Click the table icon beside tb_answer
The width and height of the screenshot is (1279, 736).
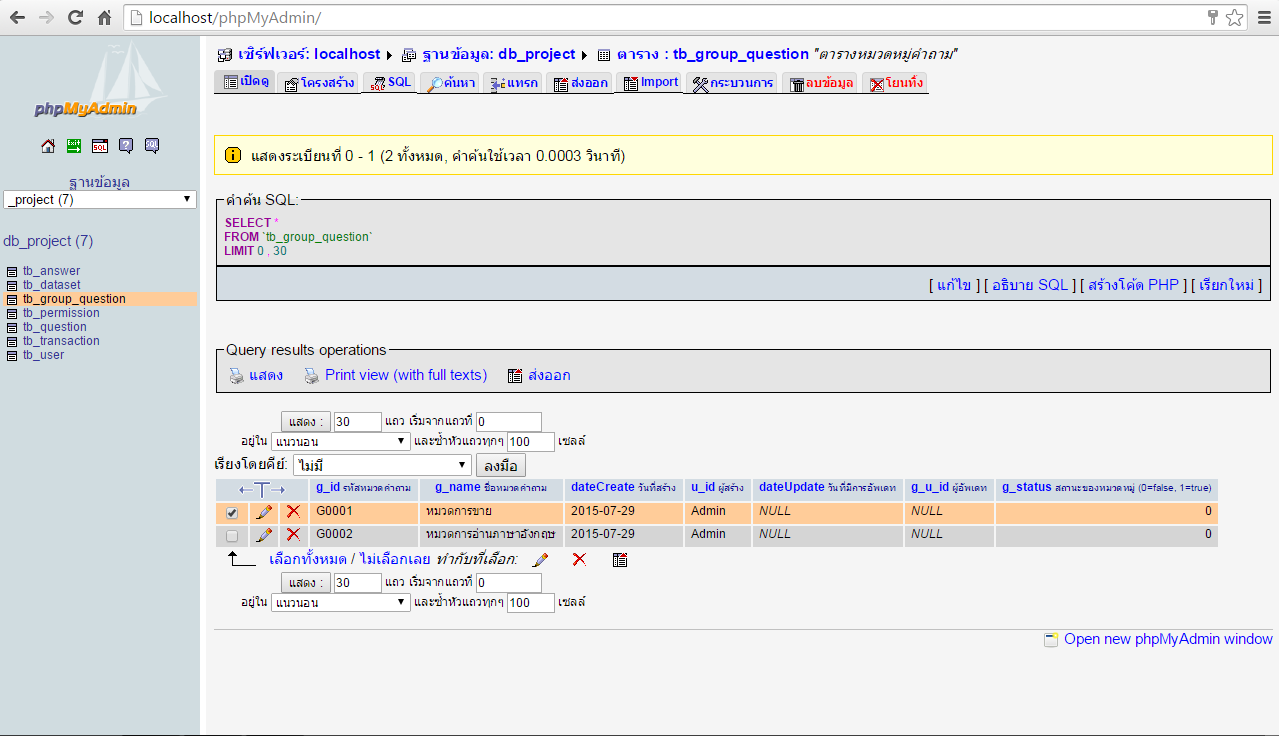point(12,271)
